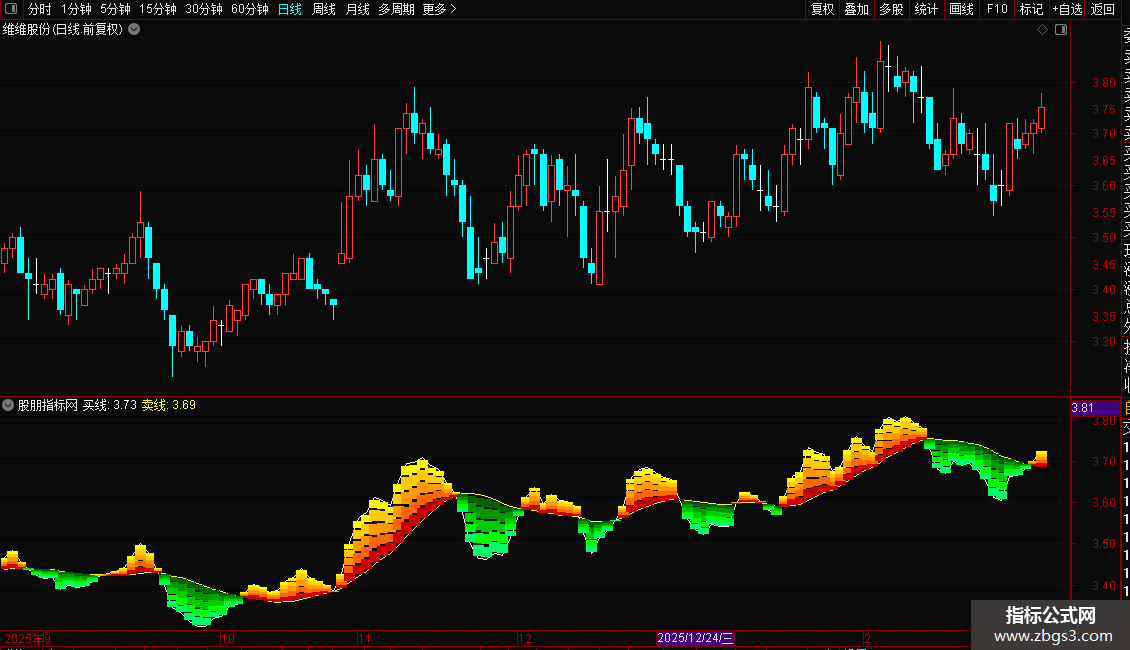The height and width of the screenshot is (650, 1130).
Task: Toggle the side panel icon above chart
Action: pos(1061,30)
